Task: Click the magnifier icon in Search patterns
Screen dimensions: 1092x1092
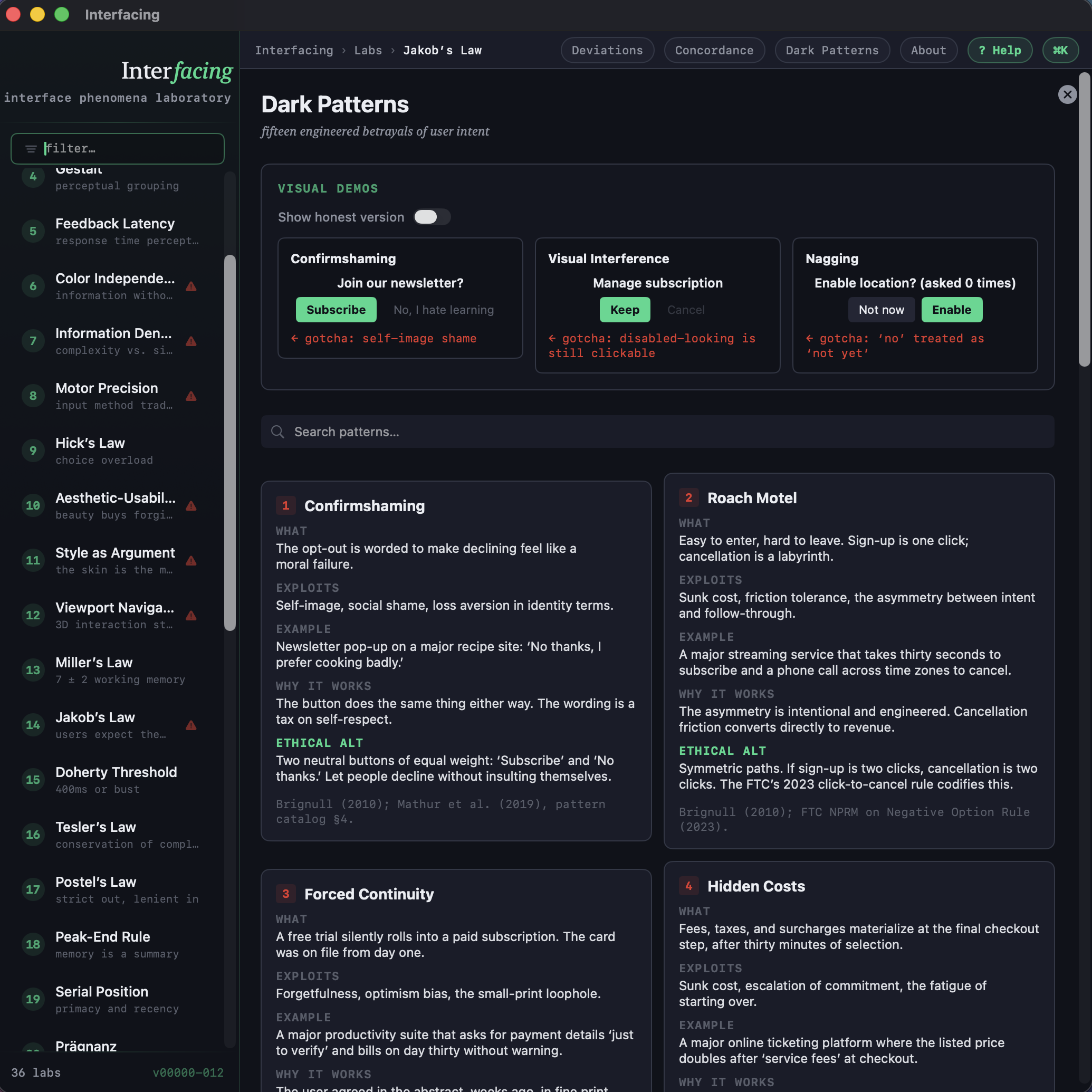Action: [x=277, y=432]
